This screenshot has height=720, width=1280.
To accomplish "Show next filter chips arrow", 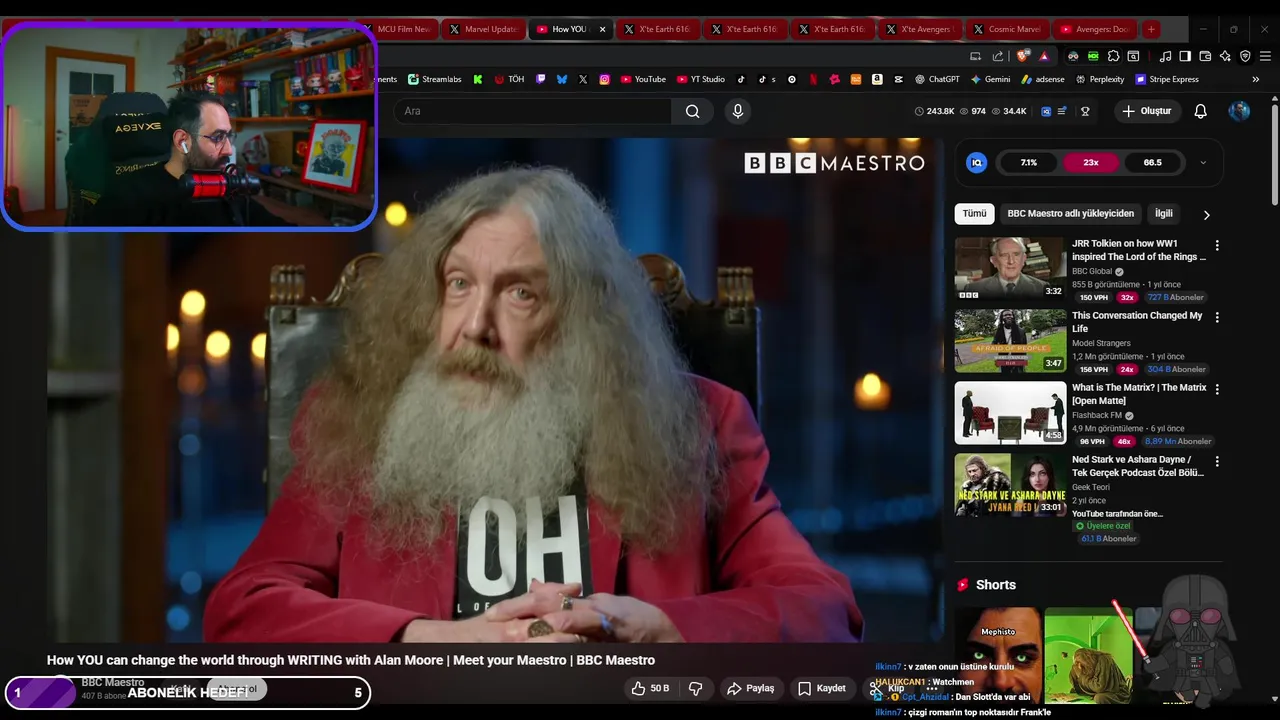I will click(x=1206, y=214).
